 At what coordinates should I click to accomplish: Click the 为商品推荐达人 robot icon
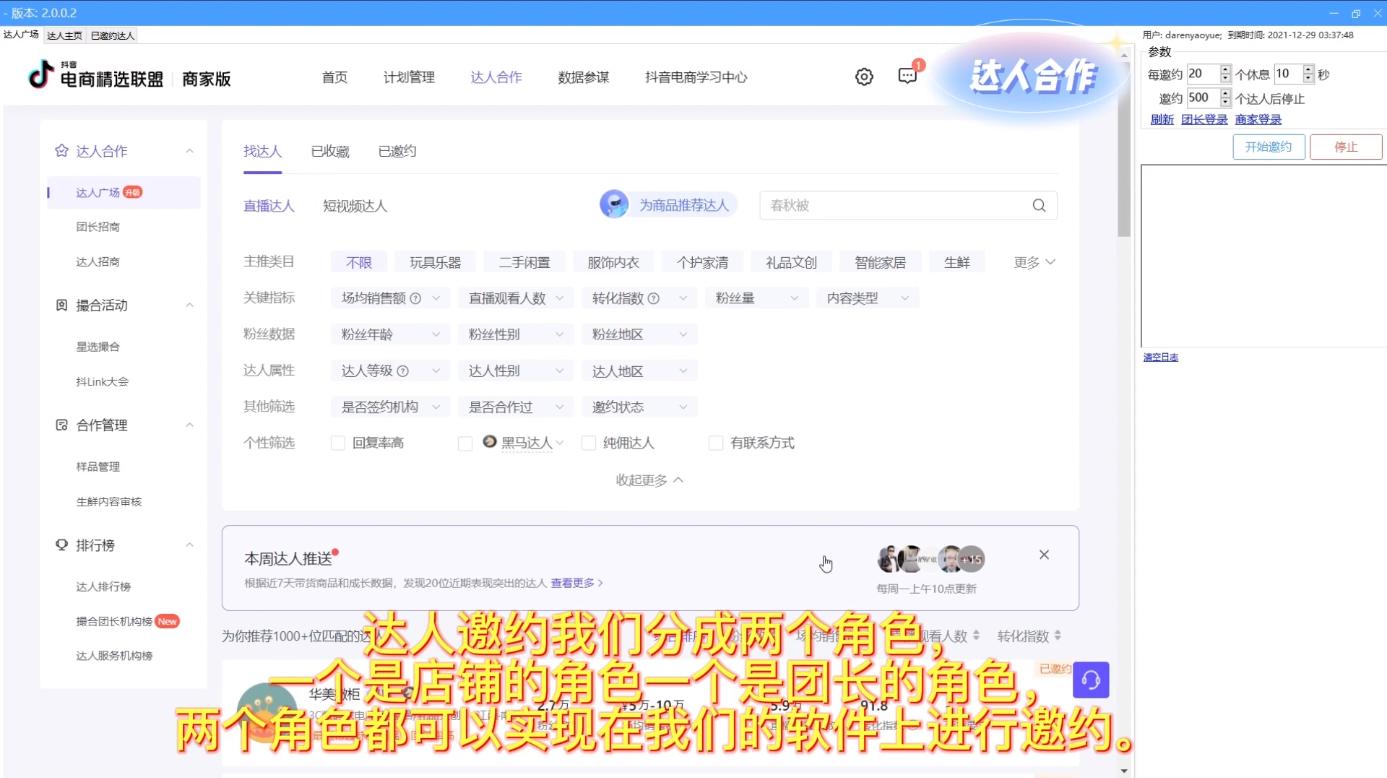coord(613,204)
